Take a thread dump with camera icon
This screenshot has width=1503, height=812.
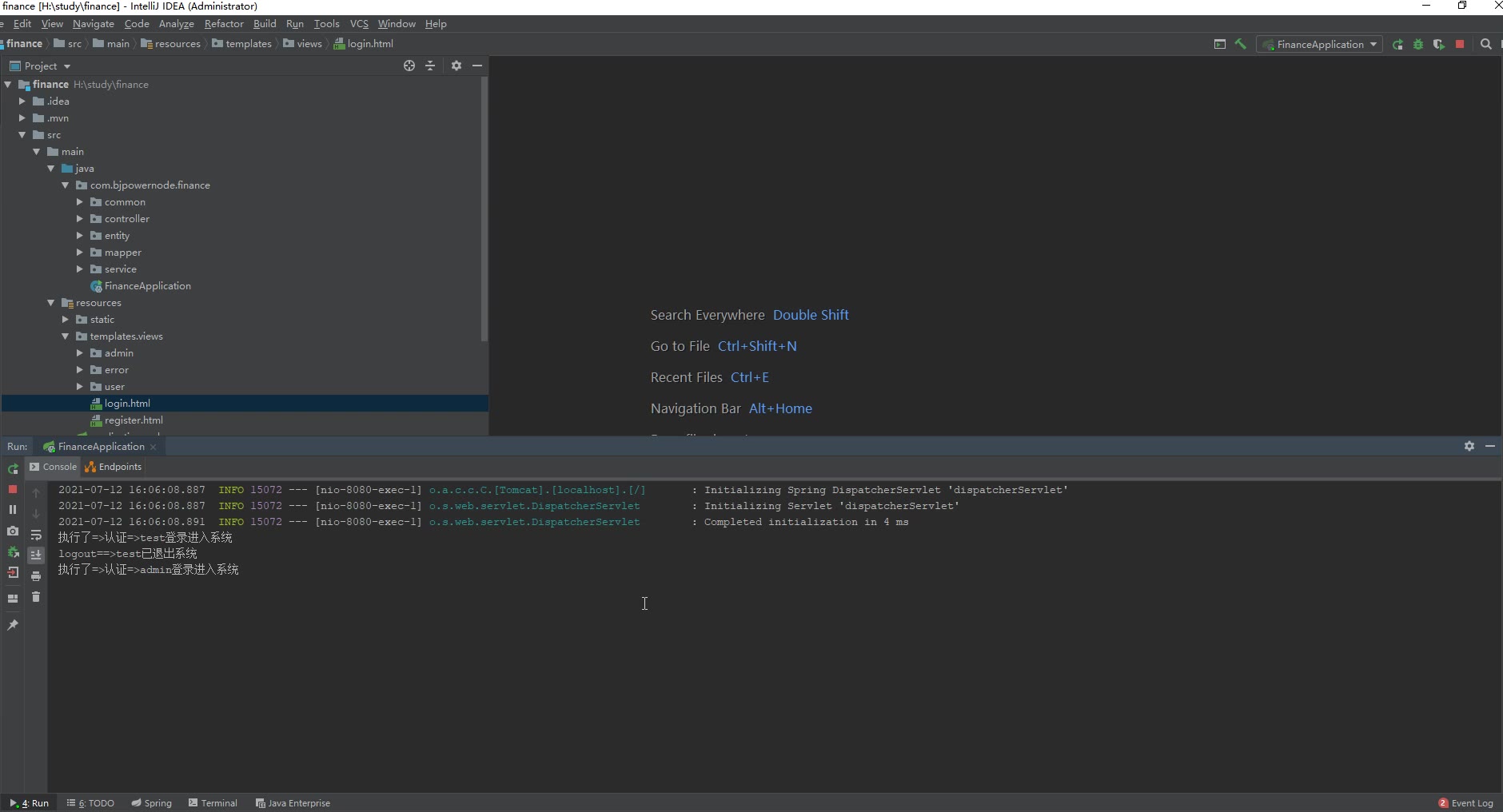13,531
